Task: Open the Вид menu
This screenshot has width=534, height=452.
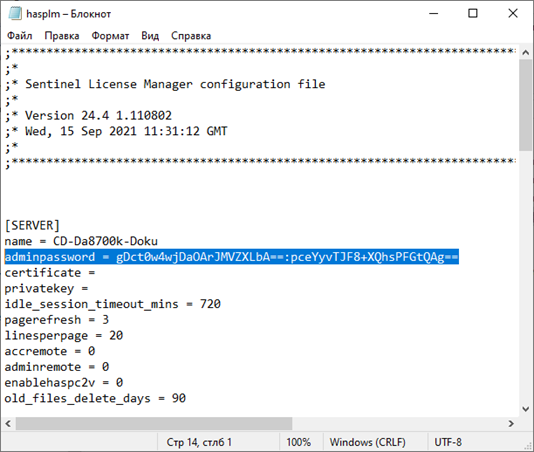Action: click(150, 35)
